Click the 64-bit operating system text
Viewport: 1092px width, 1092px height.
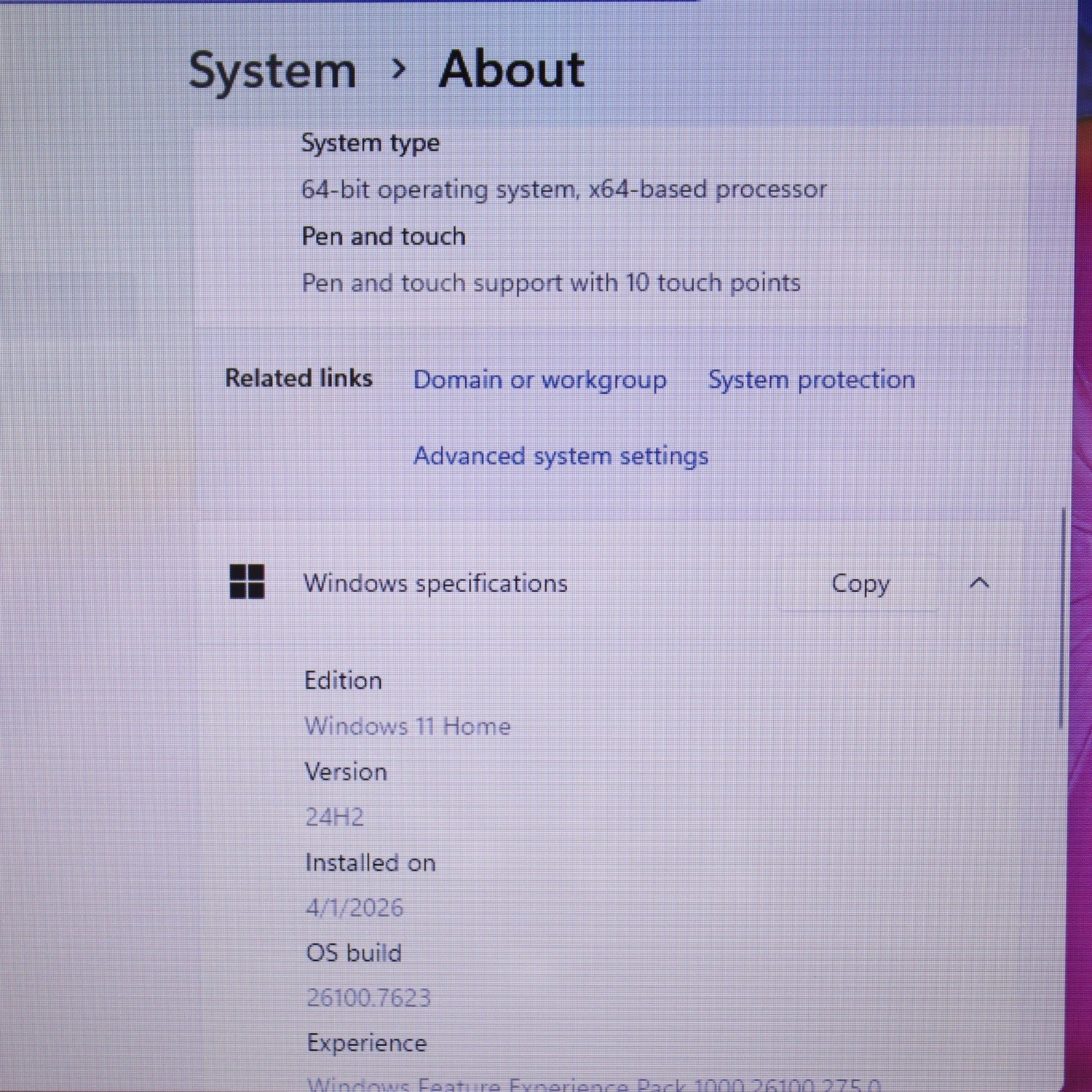563,190
